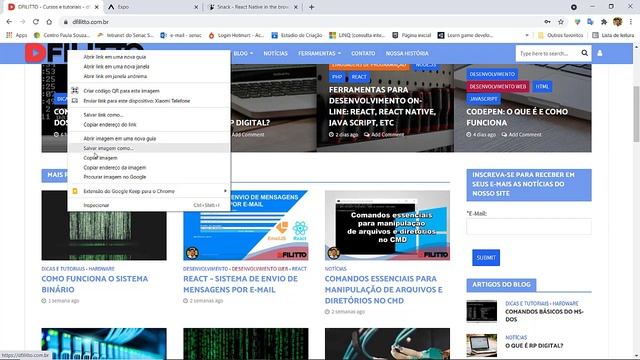640x360 pixels.
Task: Focus the 'Type here to search' field
Action: click(x=547, y=53)
